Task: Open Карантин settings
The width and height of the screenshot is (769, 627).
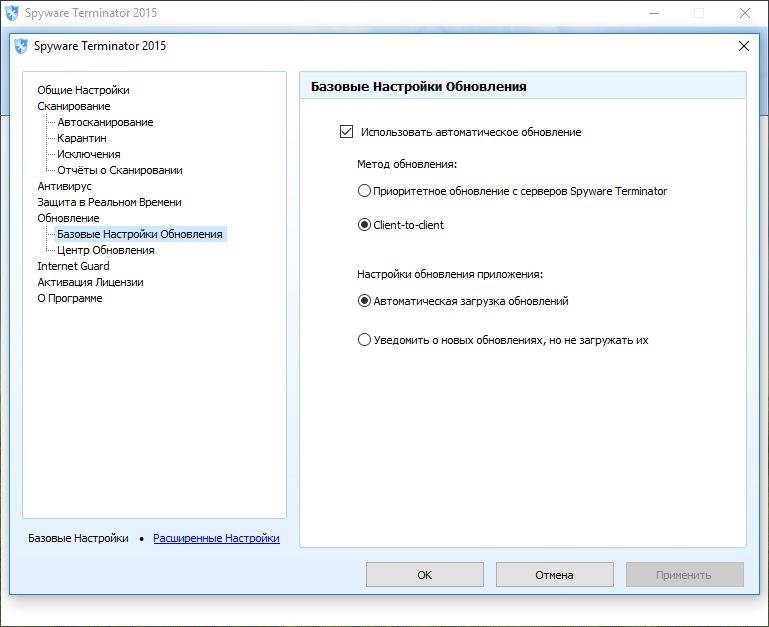Action: pos(81,138)
